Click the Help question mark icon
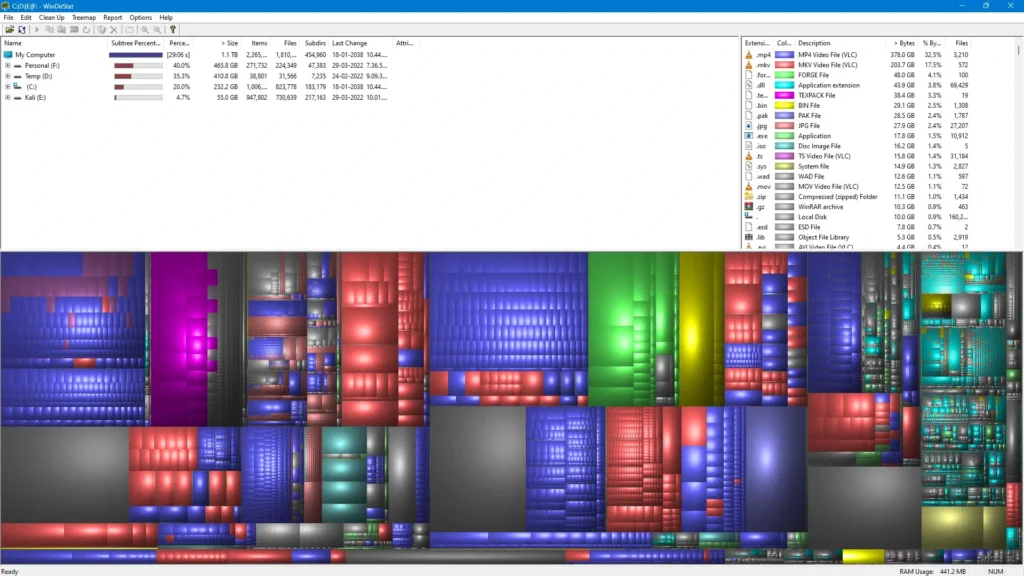 point(171,30)
